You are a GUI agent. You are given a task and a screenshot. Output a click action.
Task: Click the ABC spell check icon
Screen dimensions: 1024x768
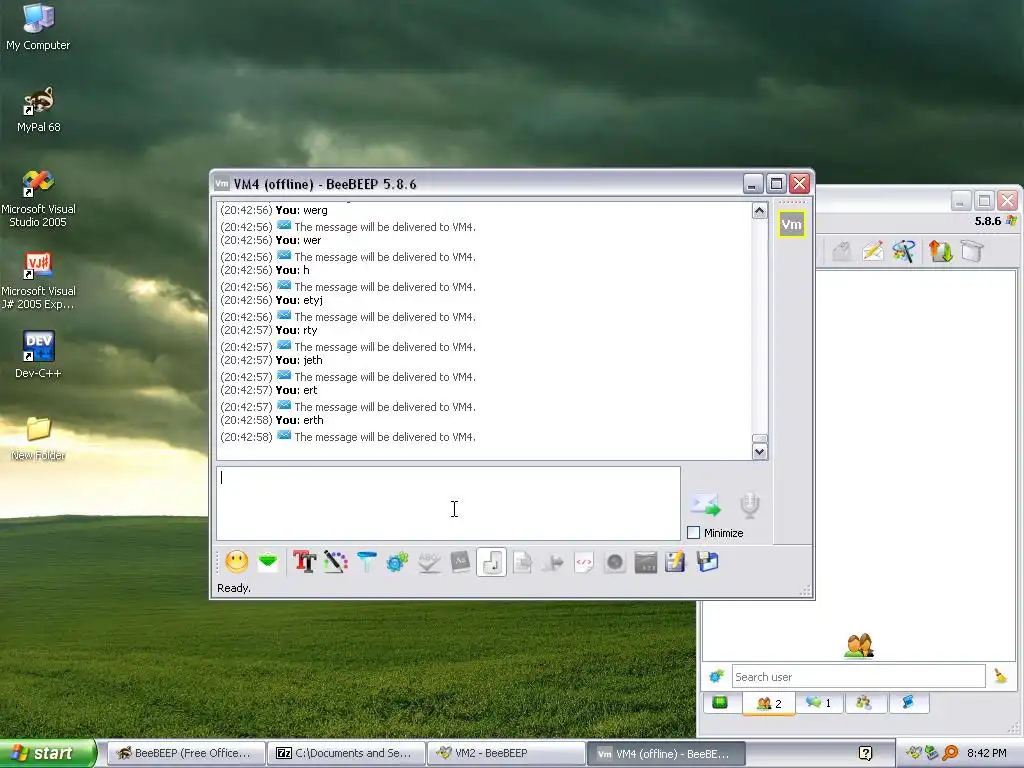428,562
